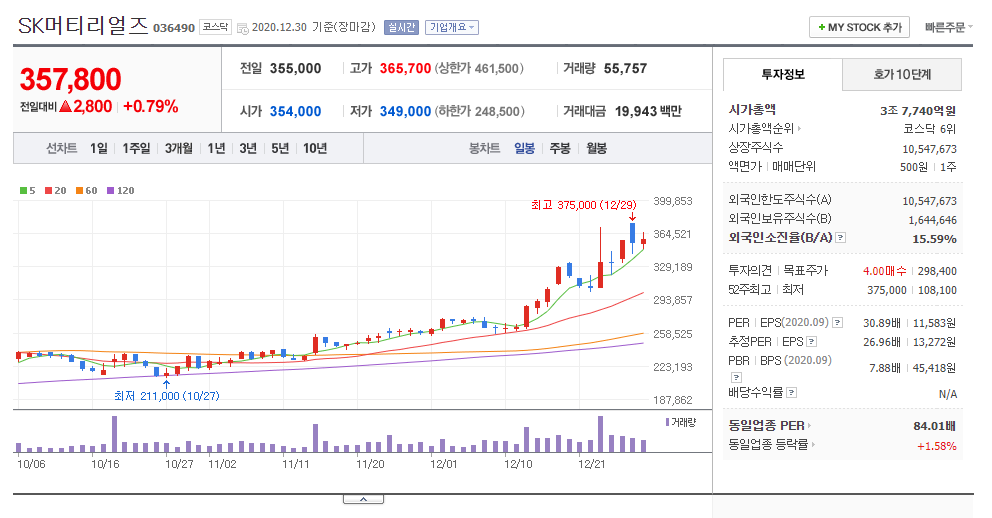
Task: Select the 1일 line chart period
Action: pyautogui.click(x=99, y=148)
